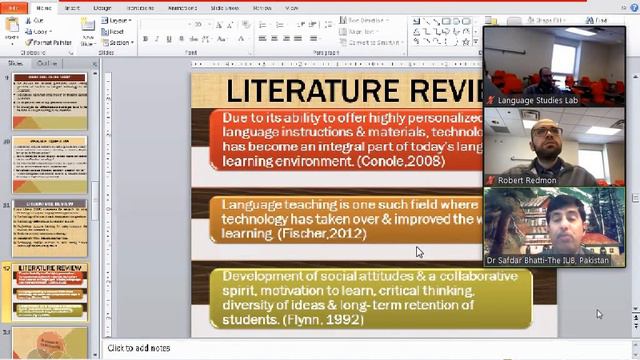Select the rectangle shape in shapes gallery
Image resolution: width=640 pixels, height=360 pixels.
pyautogui.click(x=446, y=21)
